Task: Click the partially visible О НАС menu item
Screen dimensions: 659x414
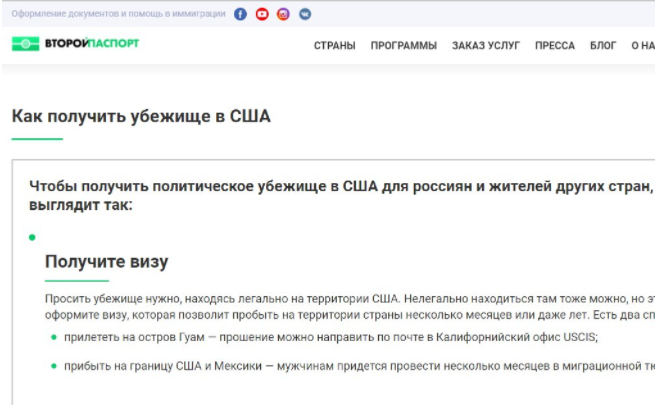Action: click(642, 46)
